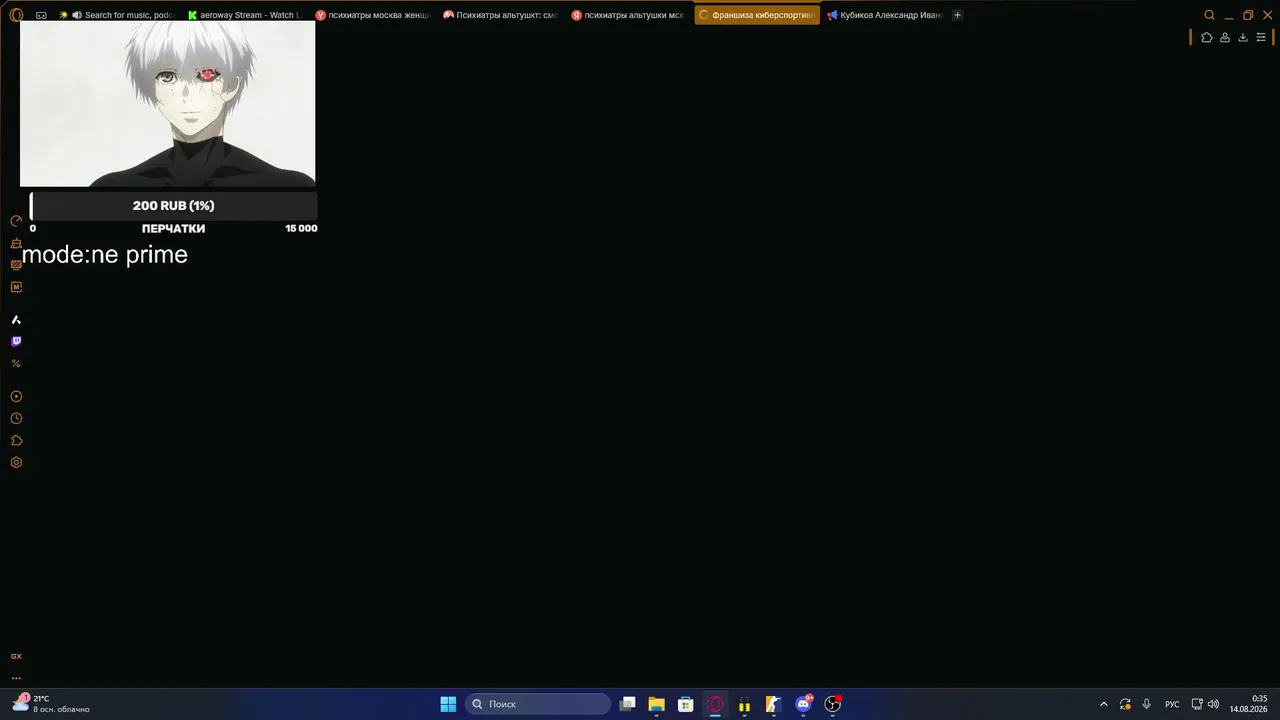The image size is (1280, 720).
Task: Switch to the 'Search for music, podc' tab
Action: tap(117, 15)
